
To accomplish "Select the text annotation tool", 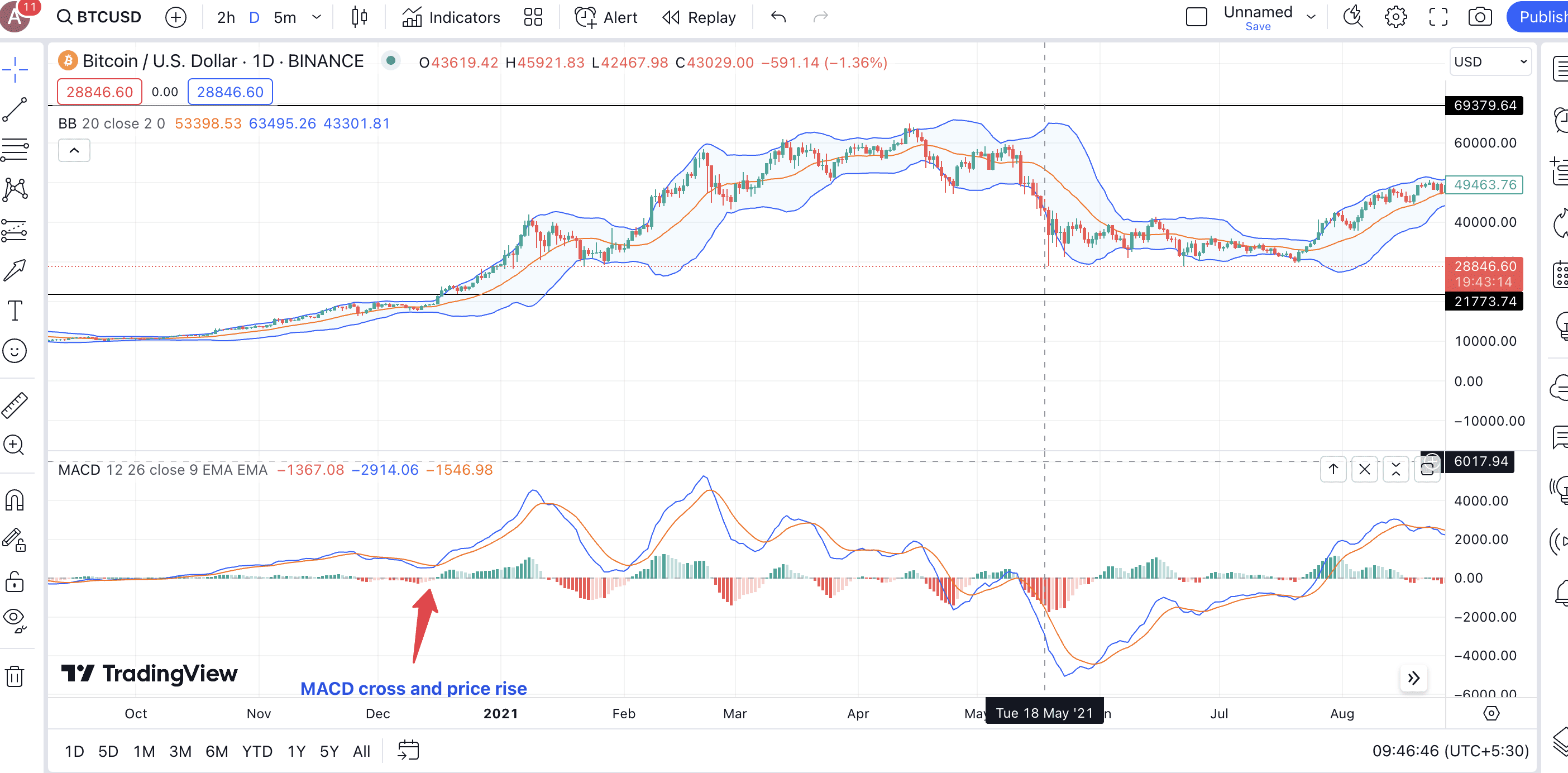I will click(x=15, y=311).
